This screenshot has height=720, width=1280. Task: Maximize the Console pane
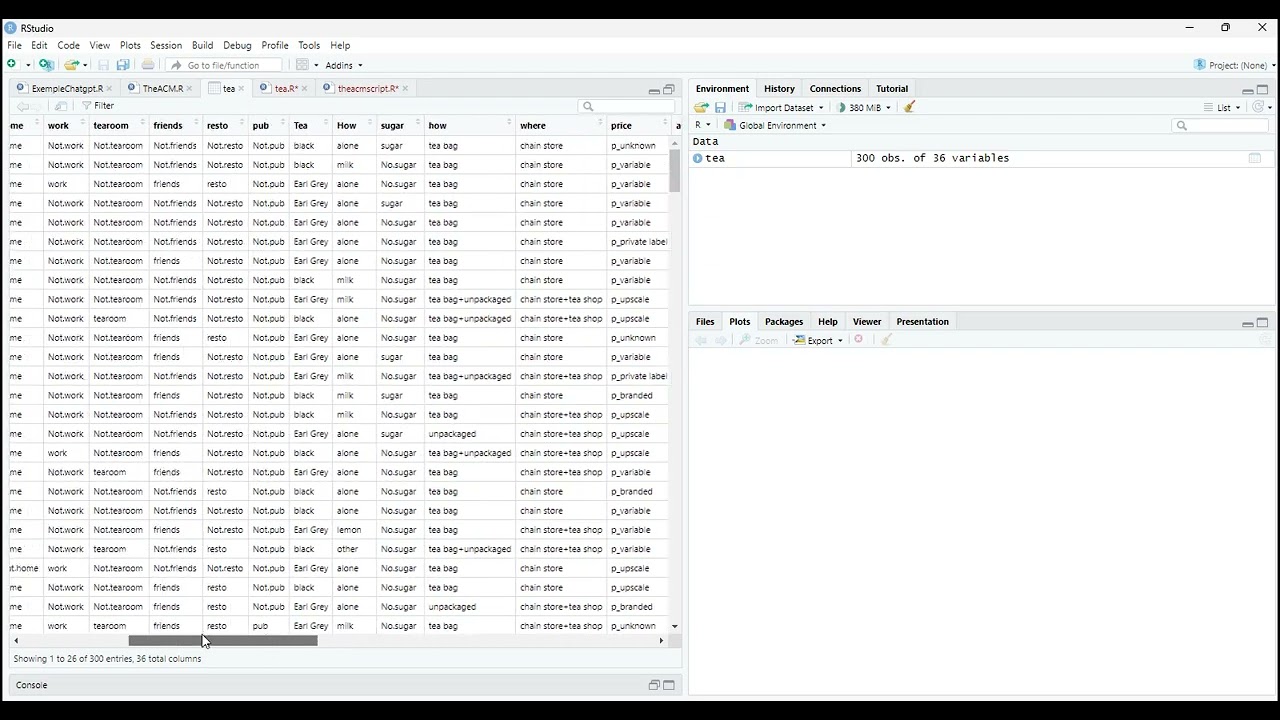click(669, 685)
